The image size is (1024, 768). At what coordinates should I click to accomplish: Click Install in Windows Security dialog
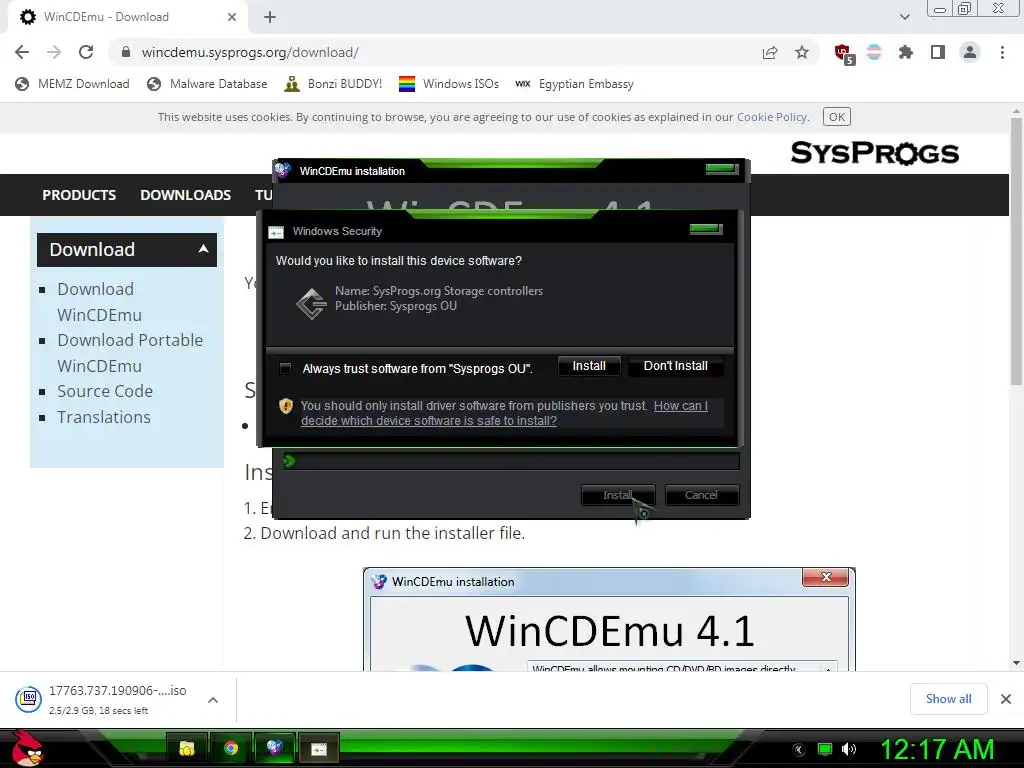(x=589, y=366)
